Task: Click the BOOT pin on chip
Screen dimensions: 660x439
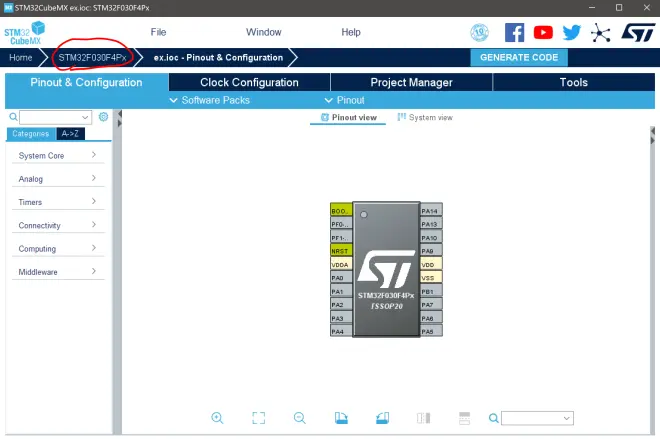Action: click(x=341, y=210)
